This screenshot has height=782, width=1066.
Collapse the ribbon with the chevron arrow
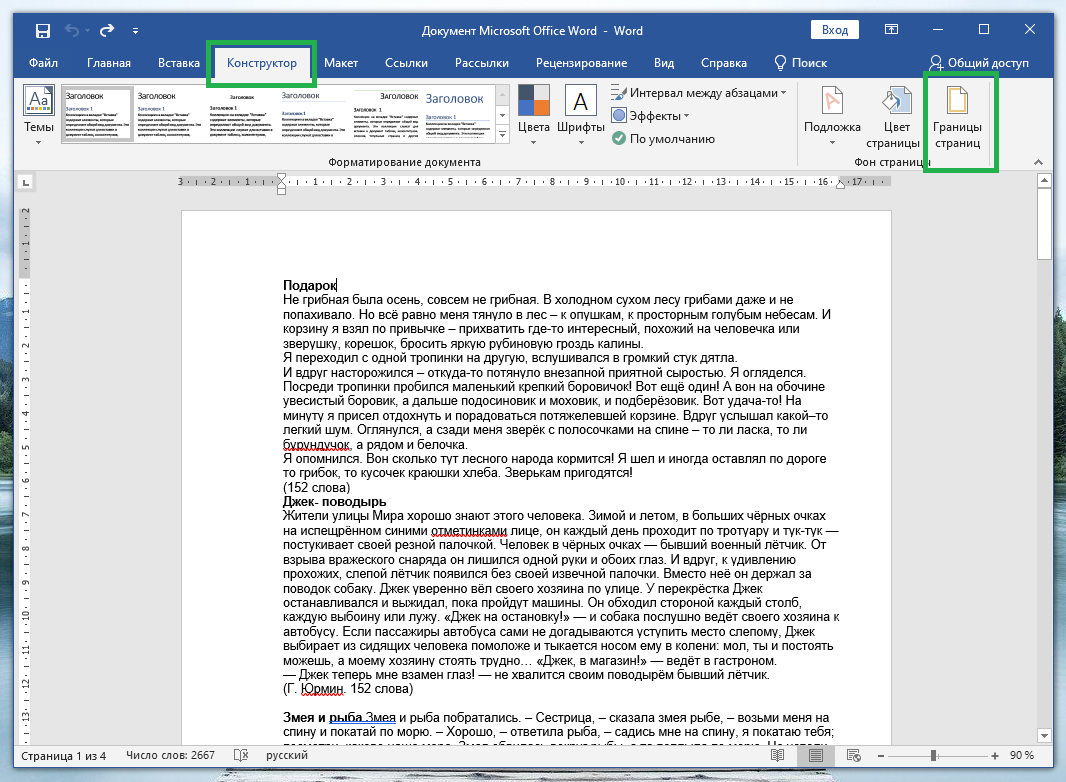pos(1038,162)
